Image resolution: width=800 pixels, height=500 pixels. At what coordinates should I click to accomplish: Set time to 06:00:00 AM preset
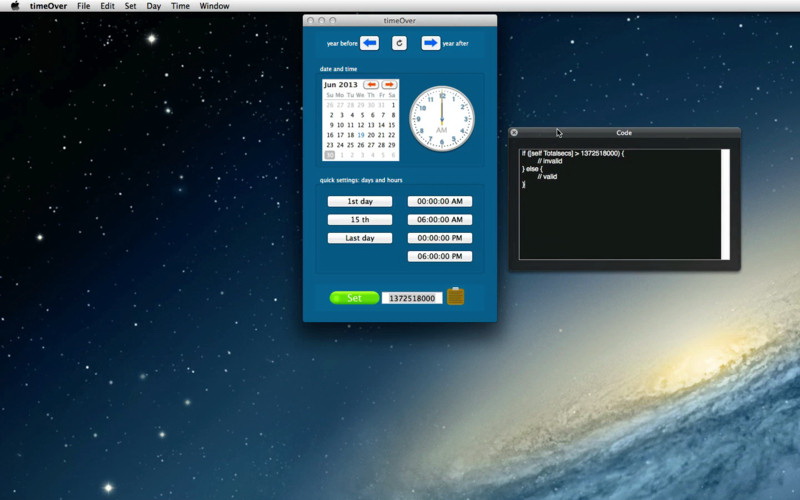[439, 220]
